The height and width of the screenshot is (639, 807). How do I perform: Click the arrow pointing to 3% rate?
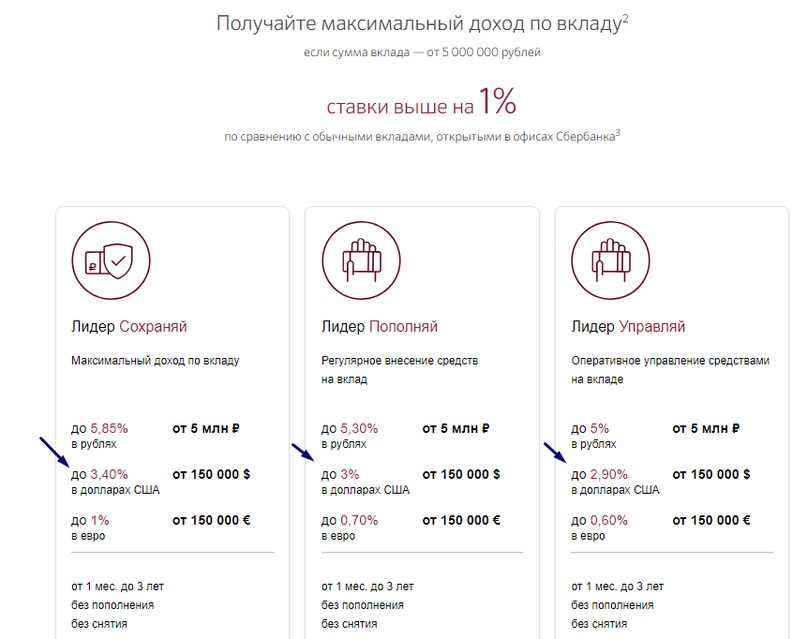click(303, 452)
